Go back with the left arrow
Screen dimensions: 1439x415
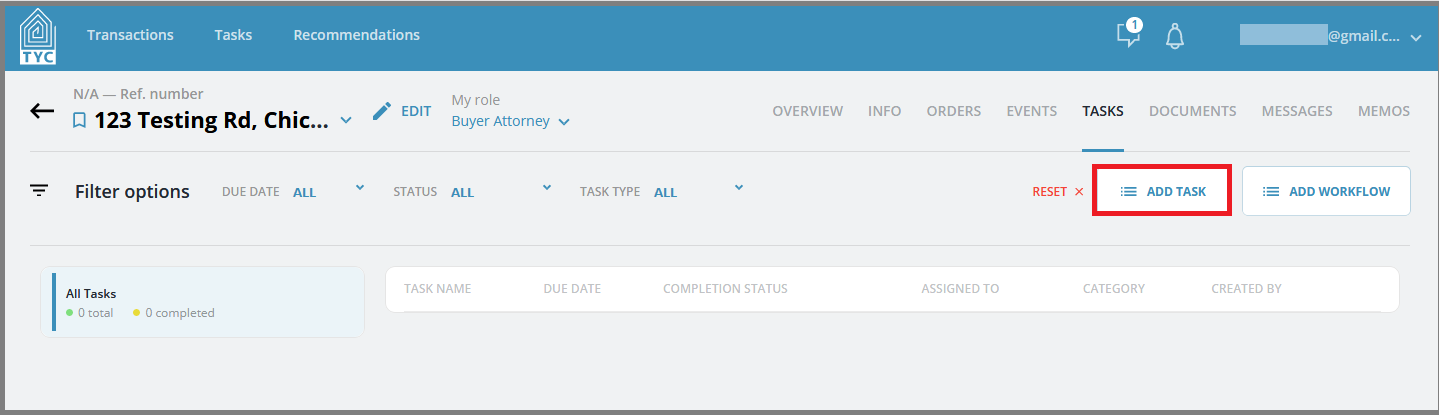click(42, 111)
